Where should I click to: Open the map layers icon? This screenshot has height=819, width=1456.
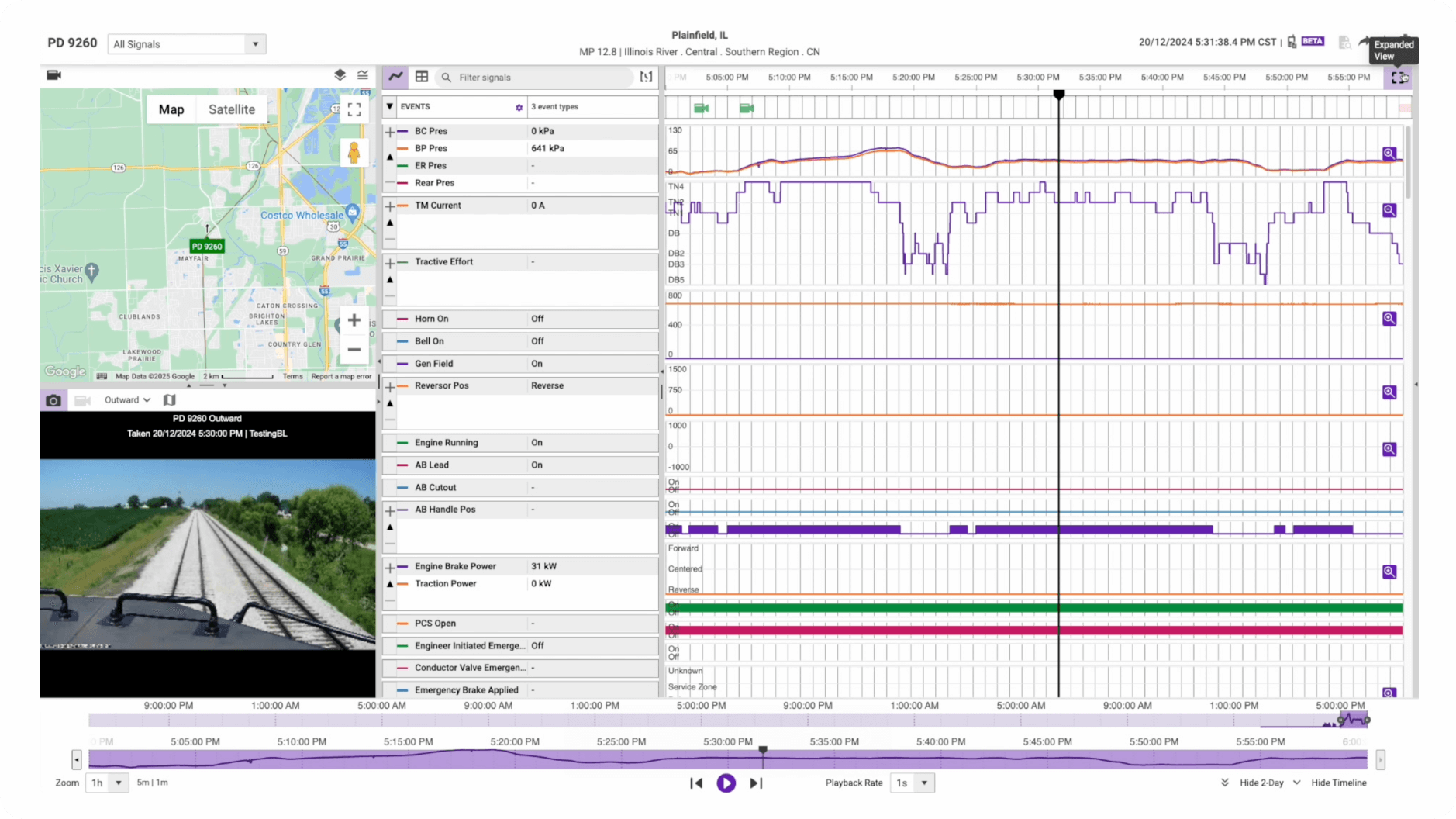339,74
